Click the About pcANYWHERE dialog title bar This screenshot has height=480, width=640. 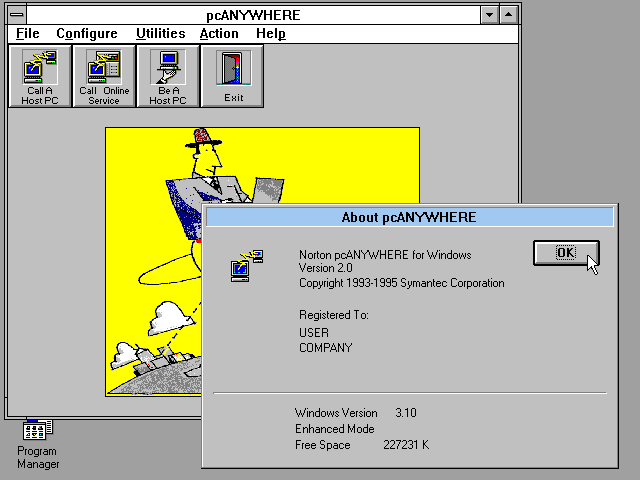point(409,217)
